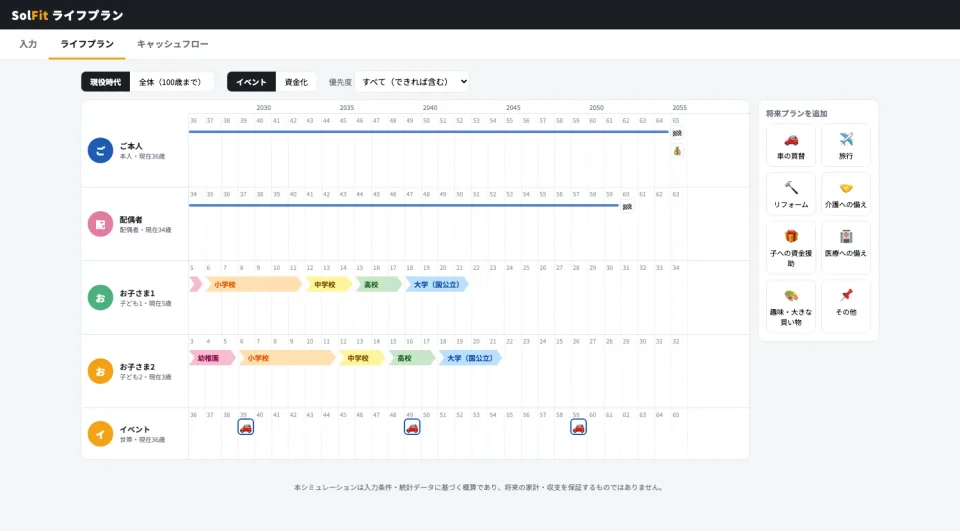Switch view to 資金化

[x=296, y=81]
